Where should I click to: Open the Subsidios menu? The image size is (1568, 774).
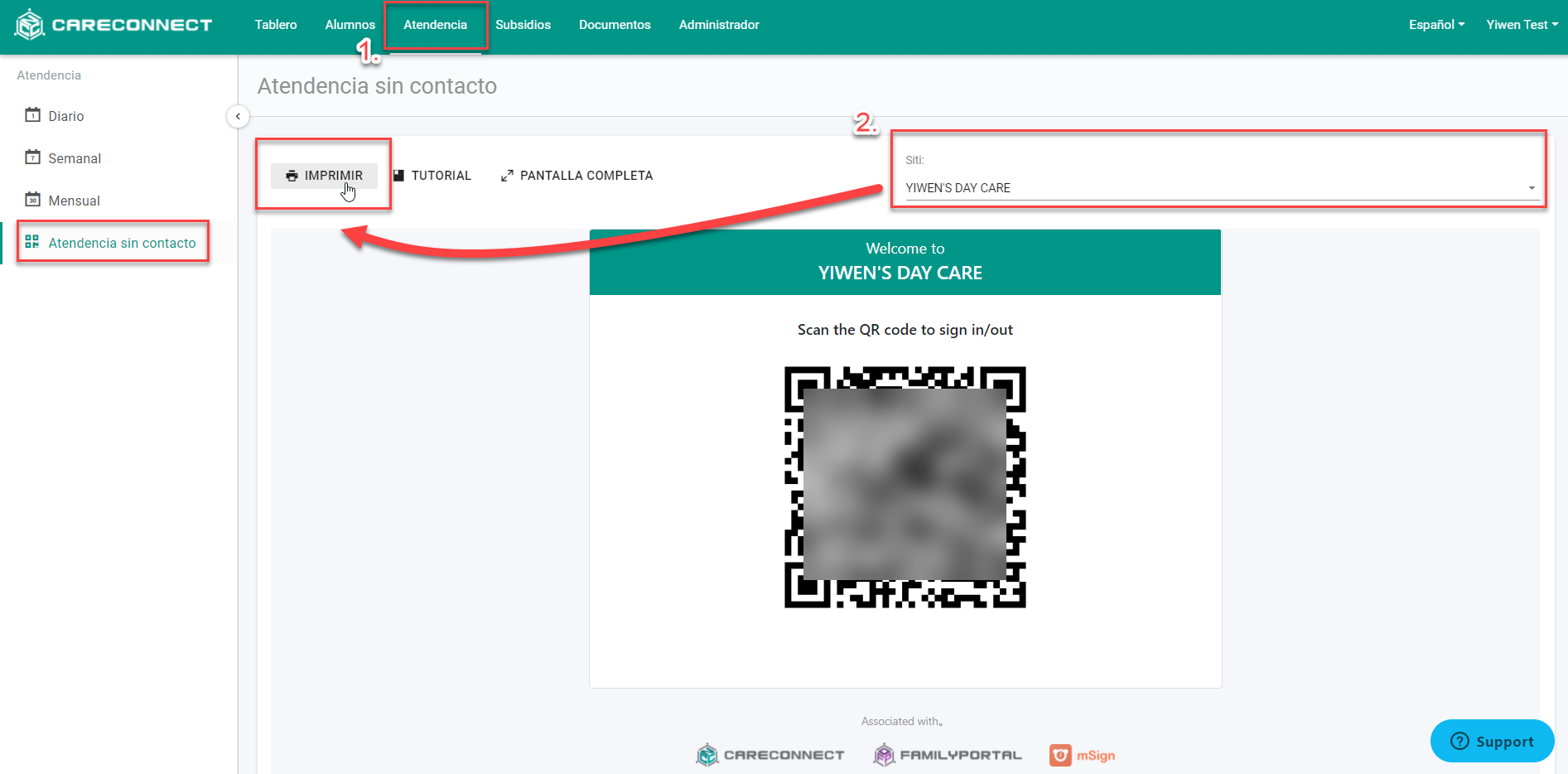tap(523, 25)
